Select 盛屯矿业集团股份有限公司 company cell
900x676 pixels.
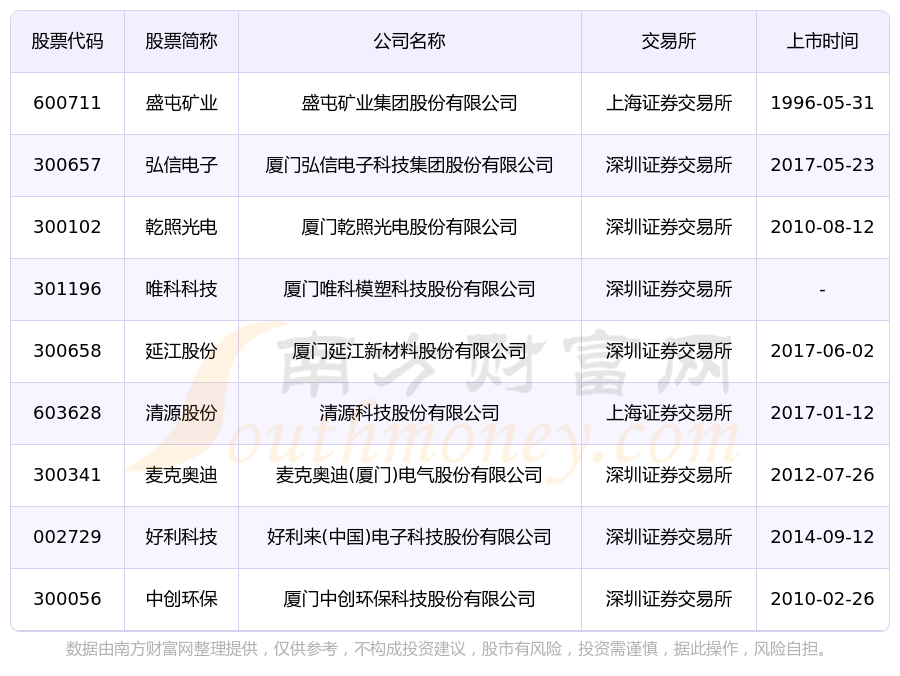tap(409, 103)
